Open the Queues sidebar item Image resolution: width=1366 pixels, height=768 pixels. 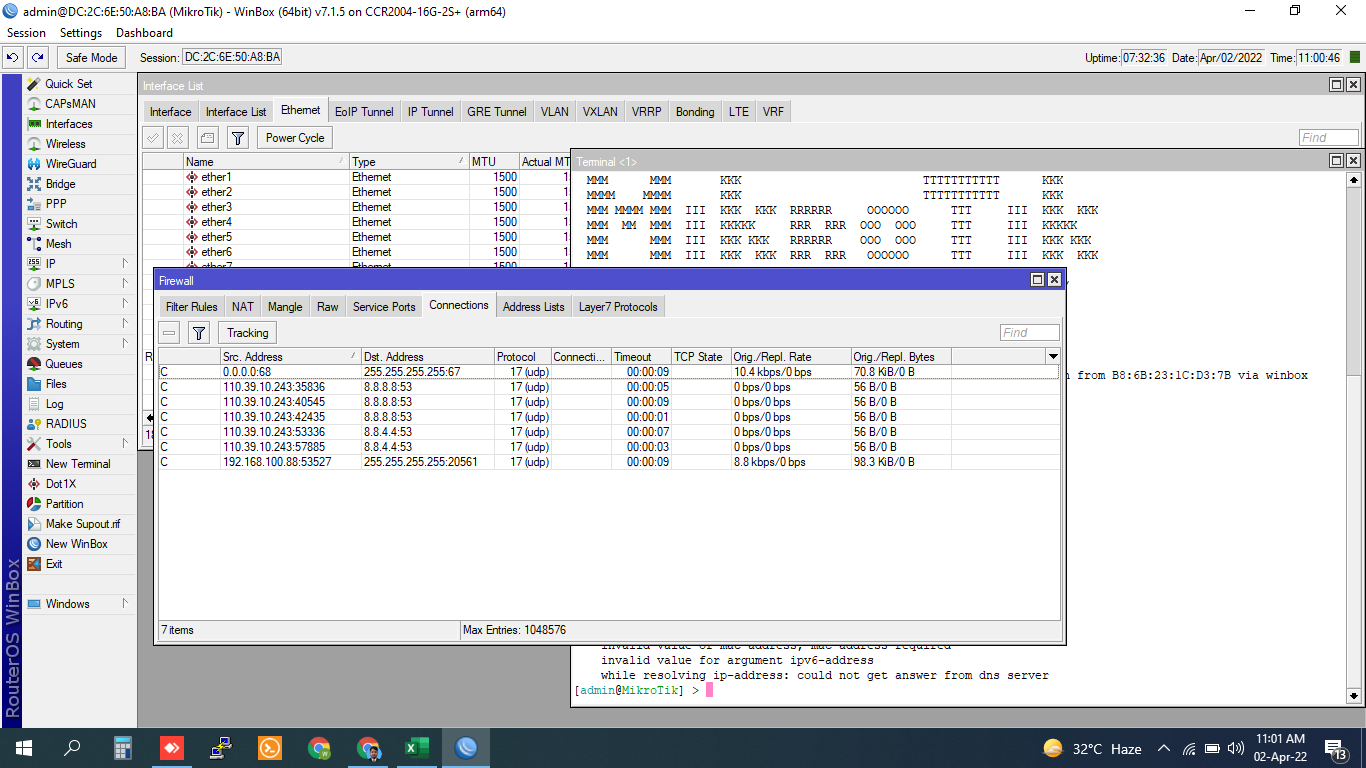[63, 364]
